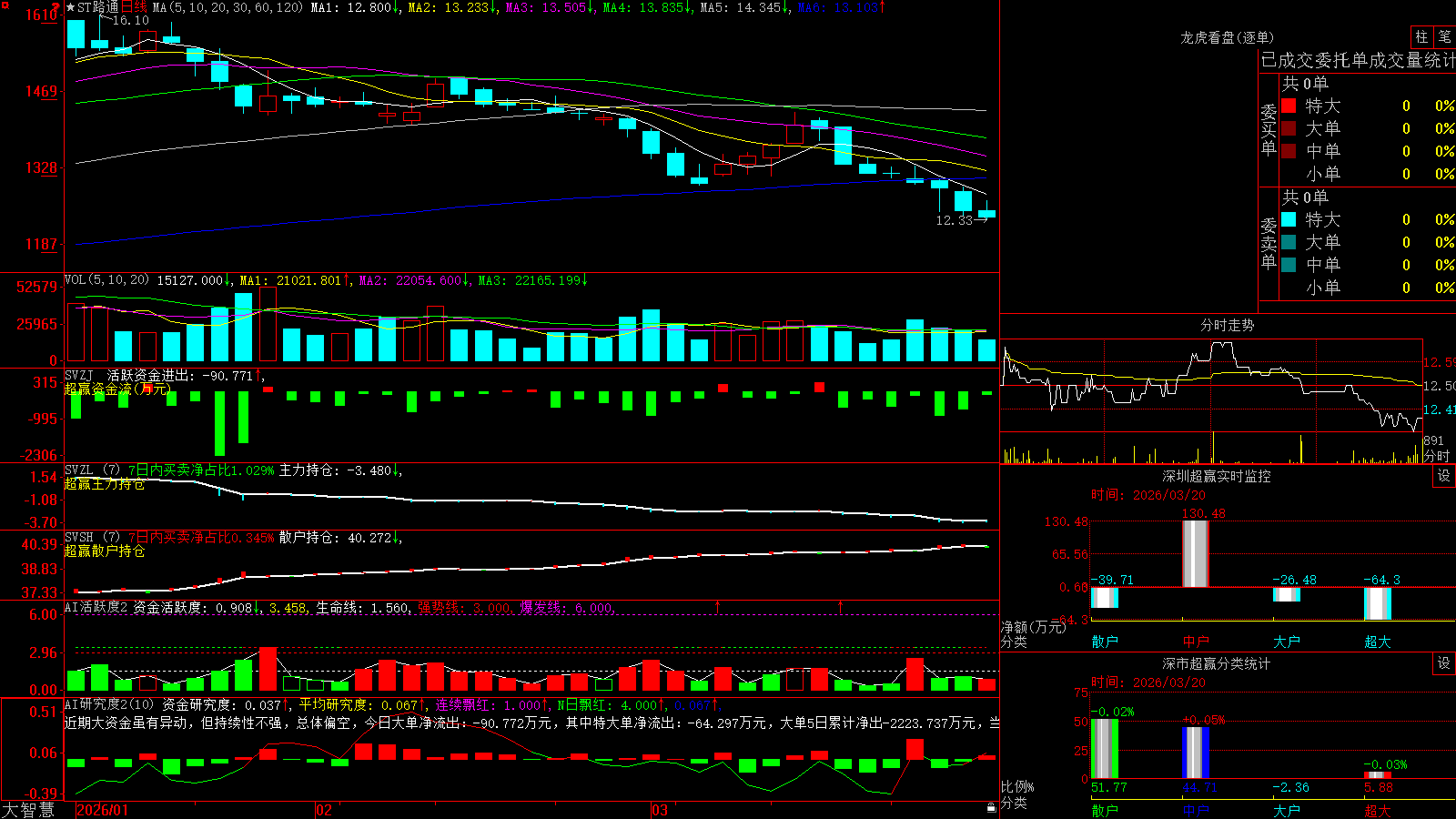1456x819 pixels.
Task: Jump to the 2026/01 date marker
Action: tap(103, 810)
